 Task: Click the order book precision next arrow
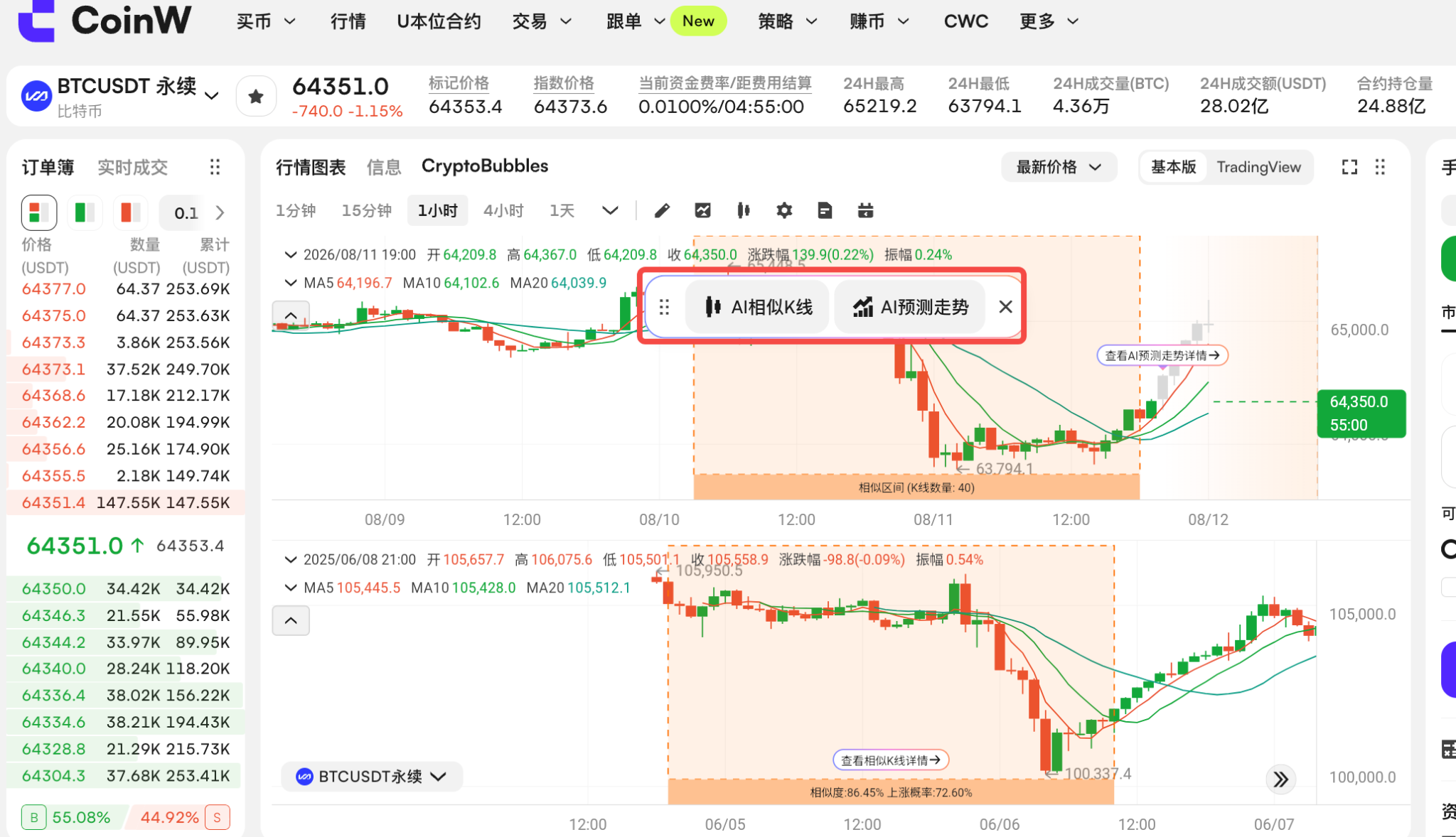point(220,212)
